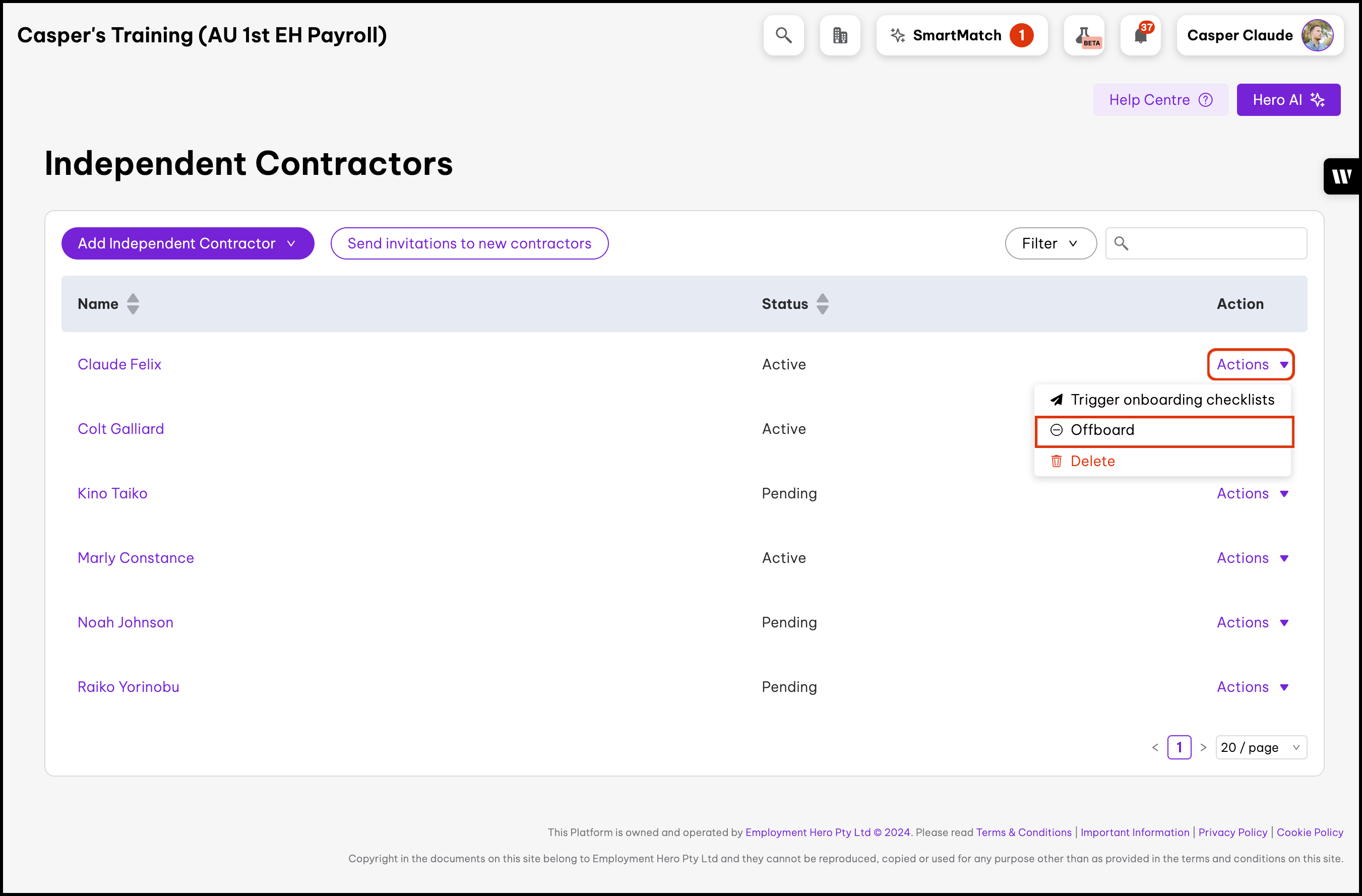Choose Delete in the actions menu

tap(1092, 461)
